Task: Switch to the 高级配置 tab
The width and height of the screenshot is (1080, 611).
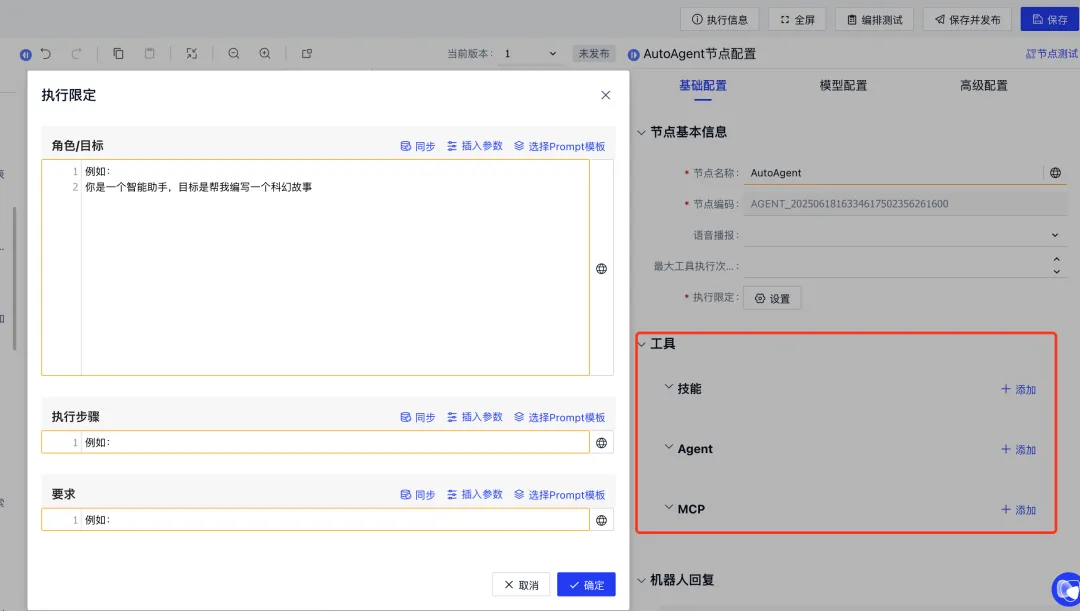Action: 982,85
